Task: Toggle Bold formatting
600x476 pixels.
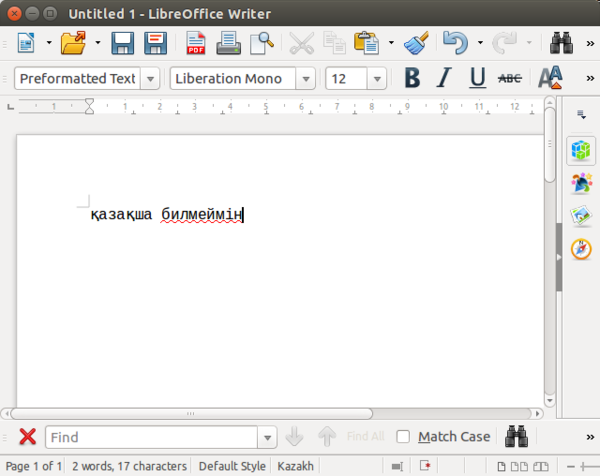Action: 411,78
